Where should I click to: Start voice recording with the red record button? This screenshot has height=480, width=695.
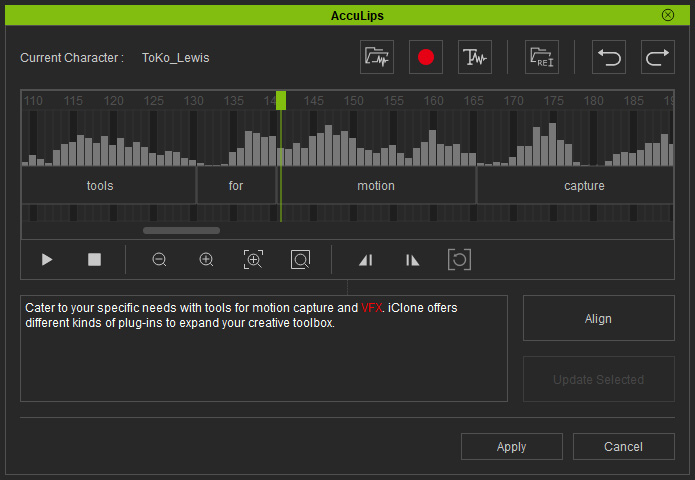[x=426, y=58]
